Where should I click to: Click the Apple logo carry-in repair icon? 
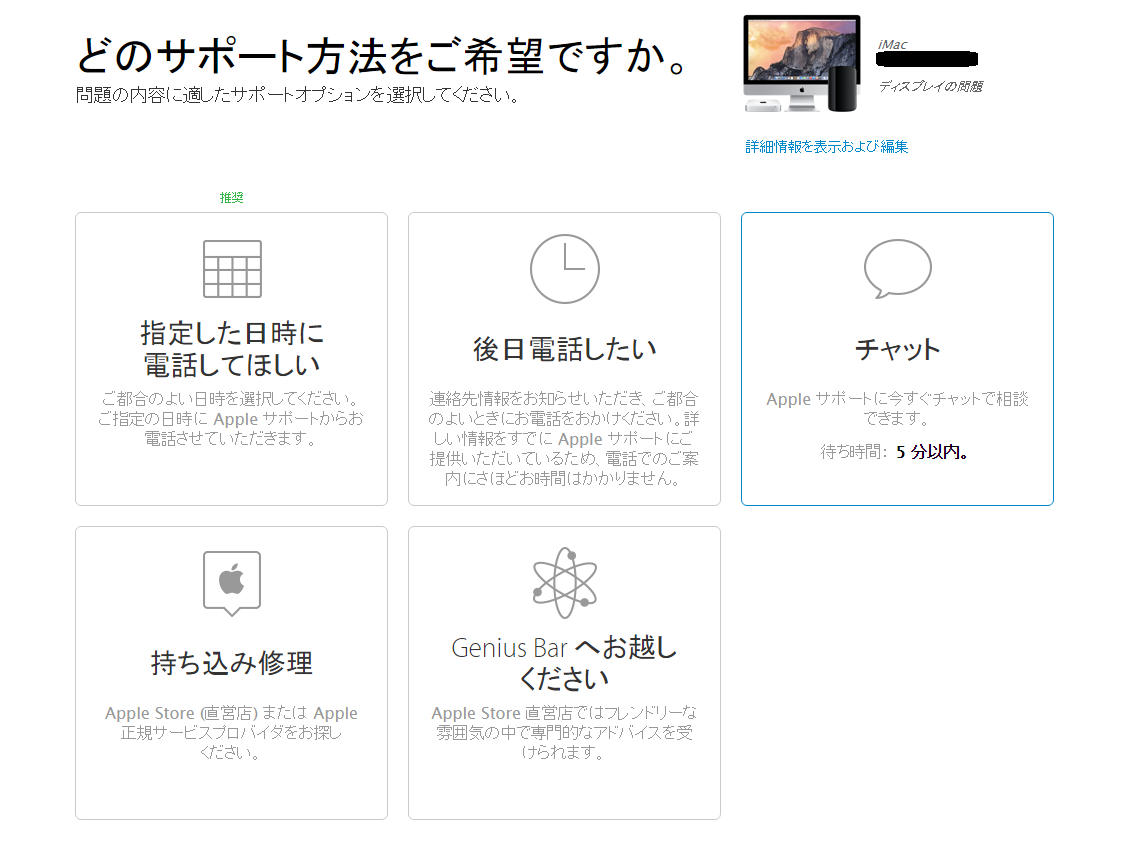(x=232, y=583)
